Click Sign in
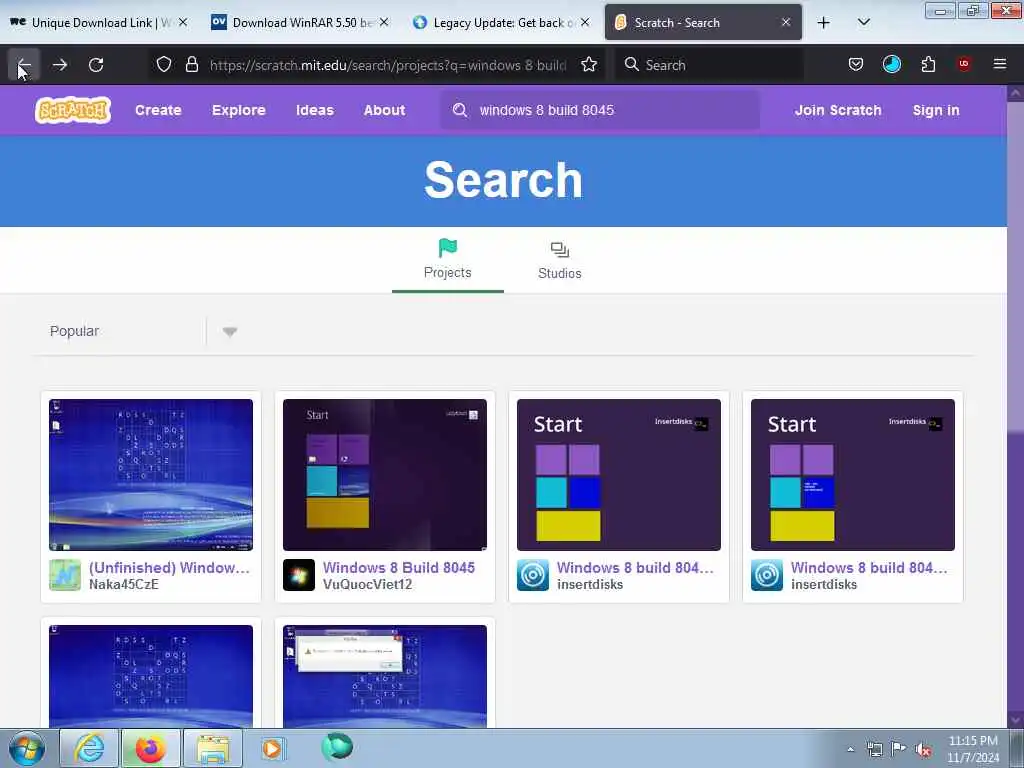Screen dimensions: 1024x768 936,110
